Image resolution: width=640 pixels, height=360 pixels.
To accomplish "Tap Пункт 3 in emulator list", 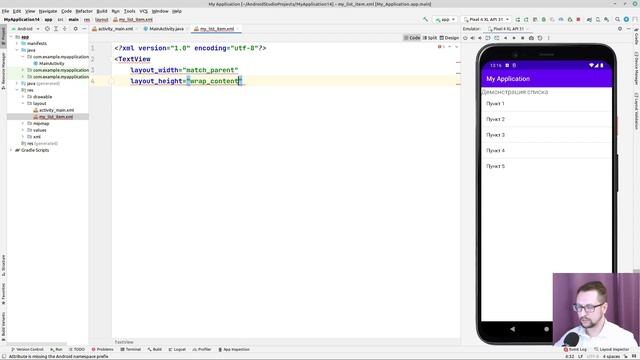I will 547,135.
